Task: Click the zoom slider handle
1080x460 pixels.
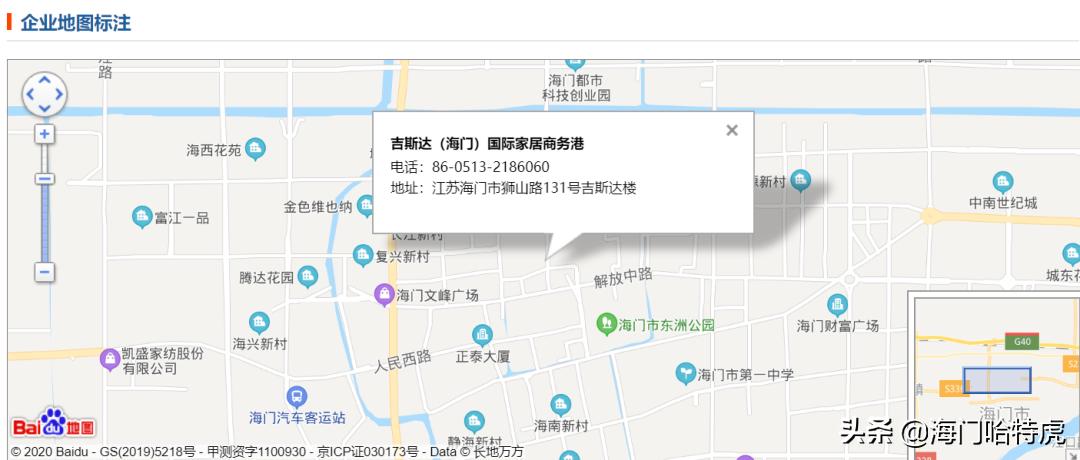Action: pyautogui.click(x=45, y=179)
